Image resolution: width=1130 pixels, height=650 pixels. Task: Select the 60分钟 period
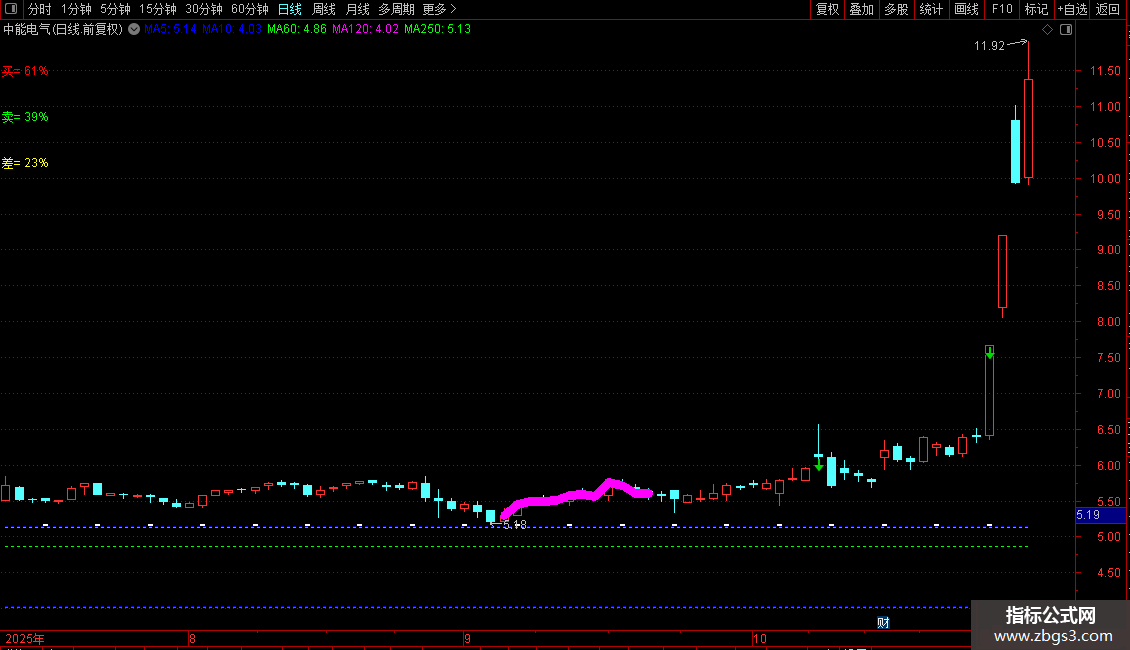(249, 9)
